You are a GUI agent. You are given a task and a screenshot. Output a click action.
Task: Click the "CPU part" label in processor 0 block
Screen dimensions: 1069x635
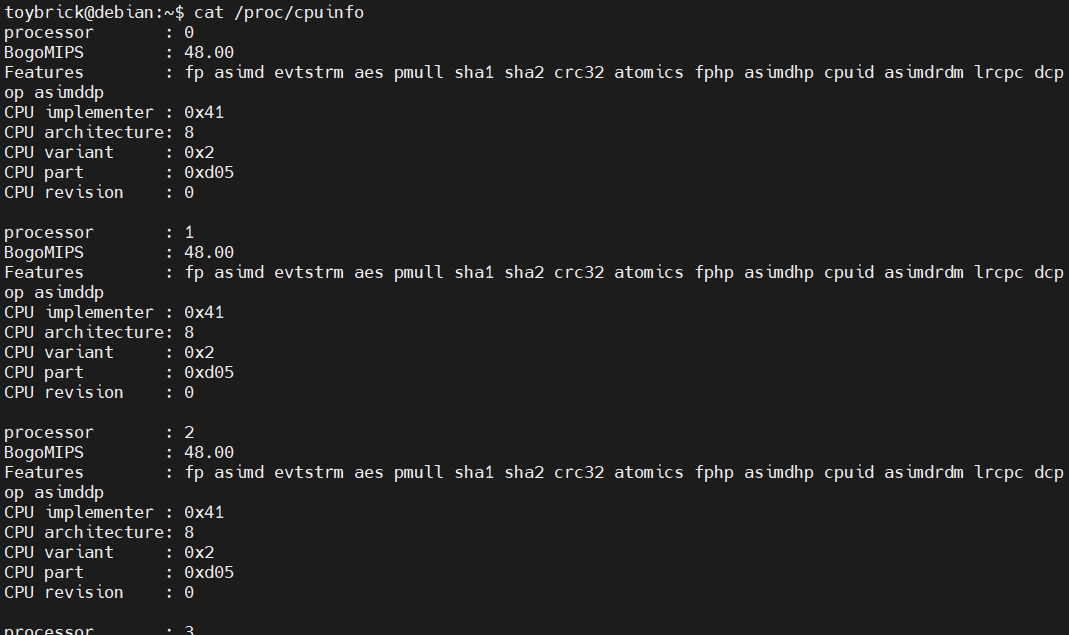click(44, 173)
